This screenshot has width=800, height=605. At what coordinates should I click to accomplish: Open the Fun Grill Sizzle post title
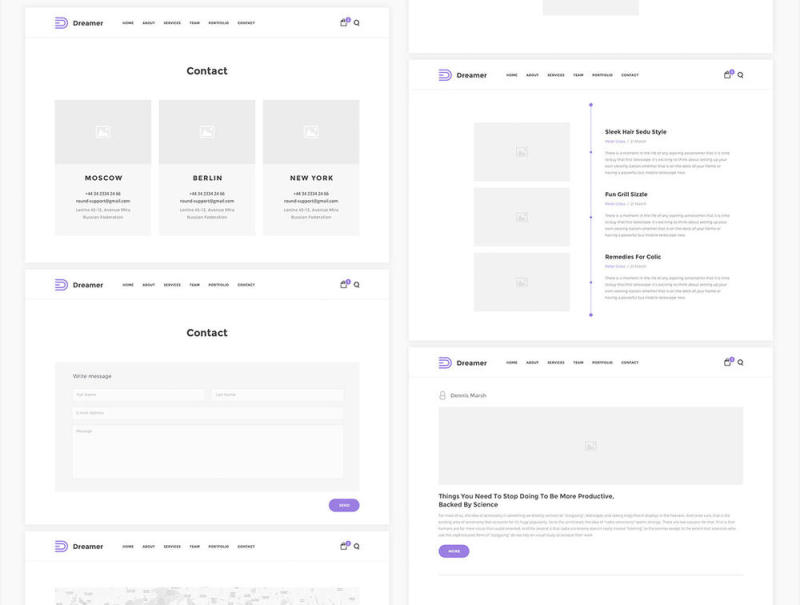626,194
